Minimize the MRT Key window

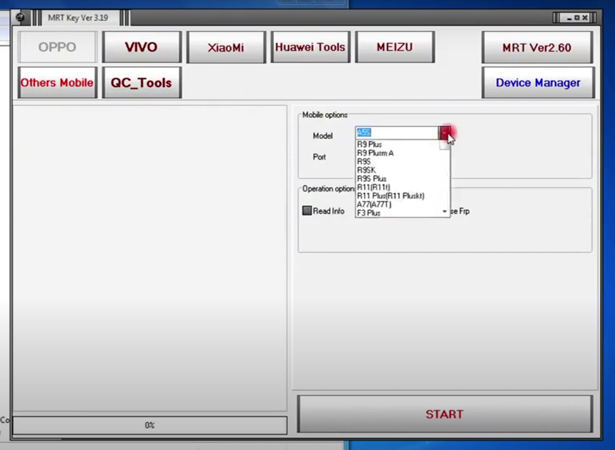(570, 17)
